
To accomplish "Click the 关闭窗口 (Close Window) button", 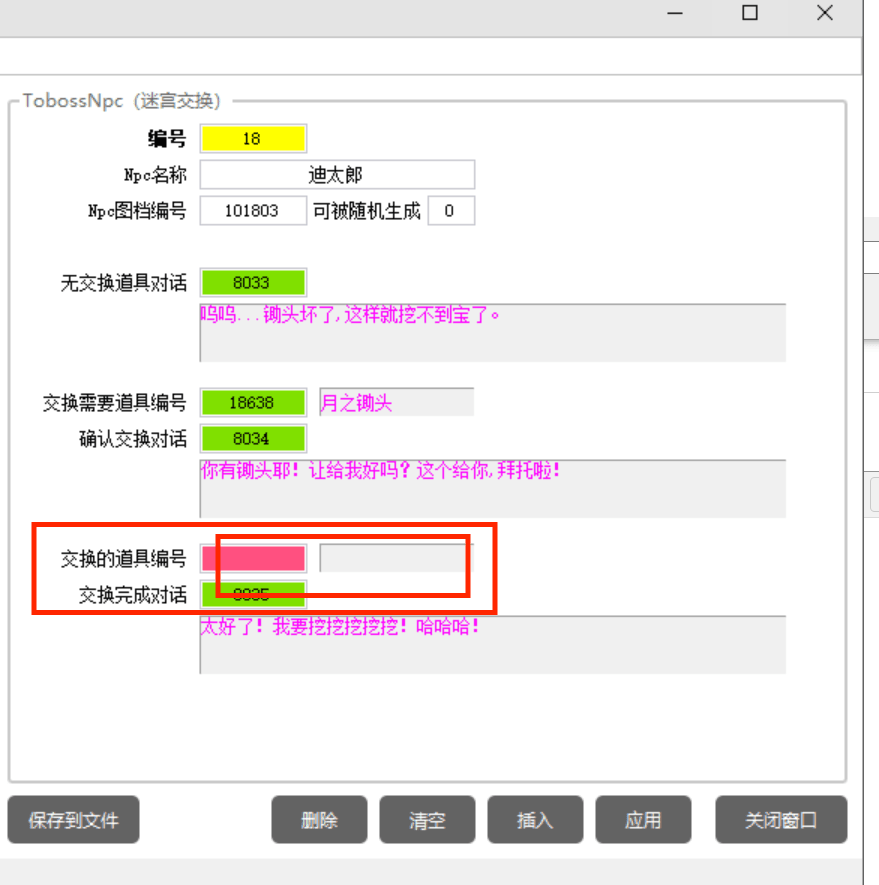I will coord(781,820).
